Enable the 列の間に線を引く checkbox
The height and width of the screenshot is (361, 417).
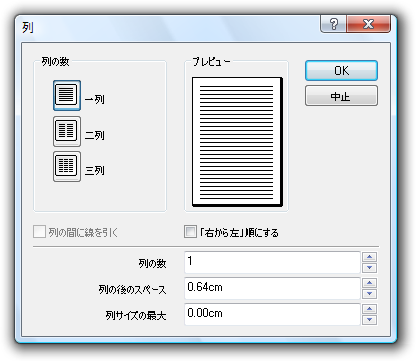39,232
